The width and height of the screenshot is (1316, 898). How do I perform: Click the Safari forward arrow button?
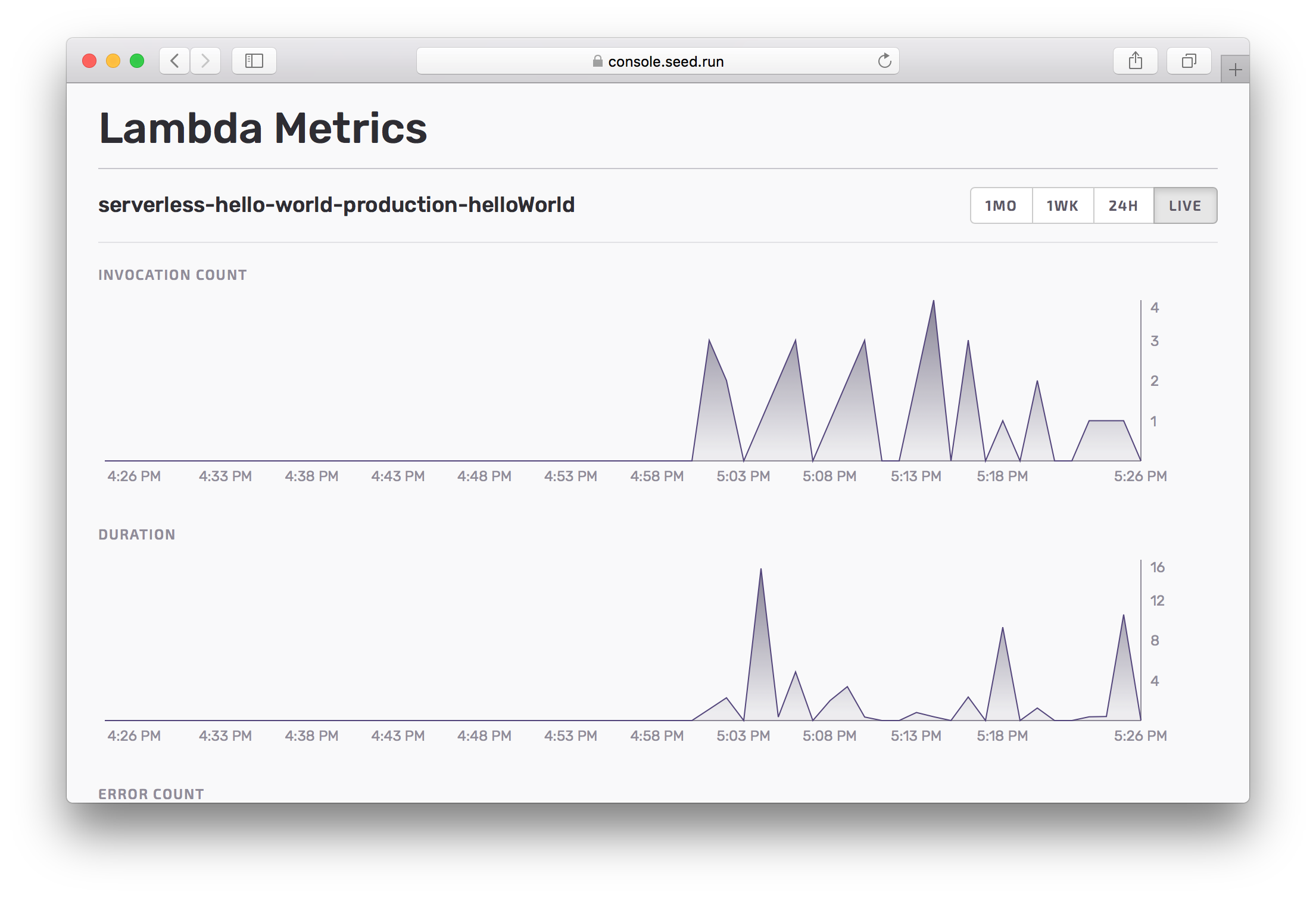coord(205,61)
